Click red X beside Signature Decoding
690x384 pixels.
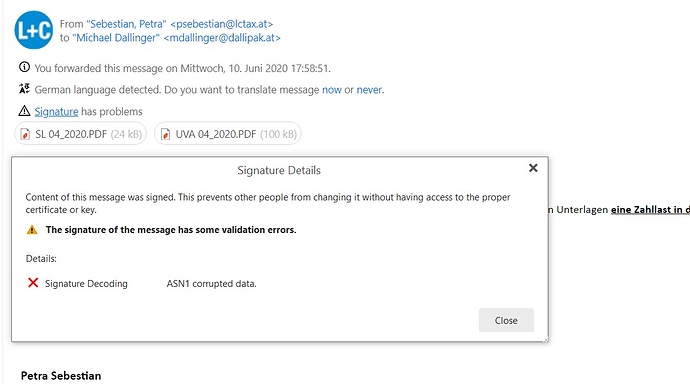[x=33, y=283]
